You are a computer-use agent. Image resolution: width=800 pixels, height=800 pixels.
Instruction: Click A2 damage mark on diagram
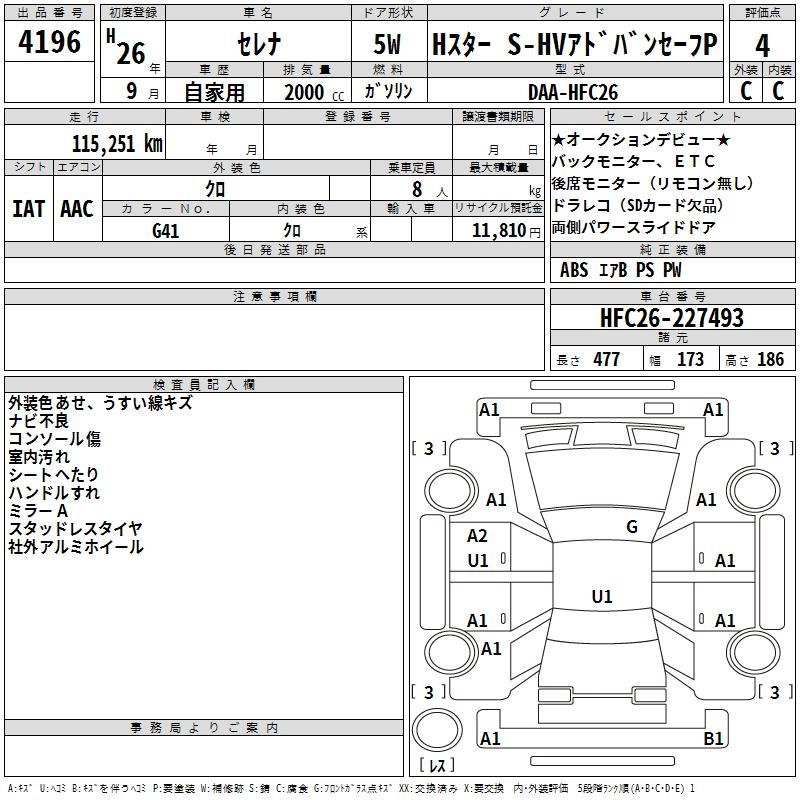click(x=477, y=536)
